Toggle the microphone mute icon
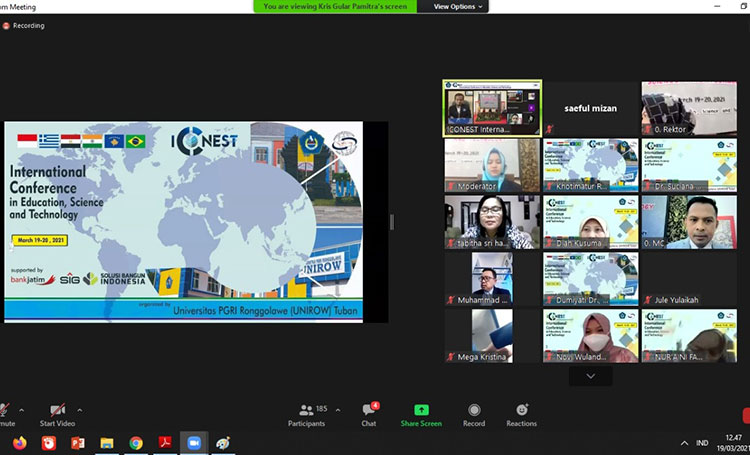The height and width of the screenshot is (455, 750). [4, 410]
